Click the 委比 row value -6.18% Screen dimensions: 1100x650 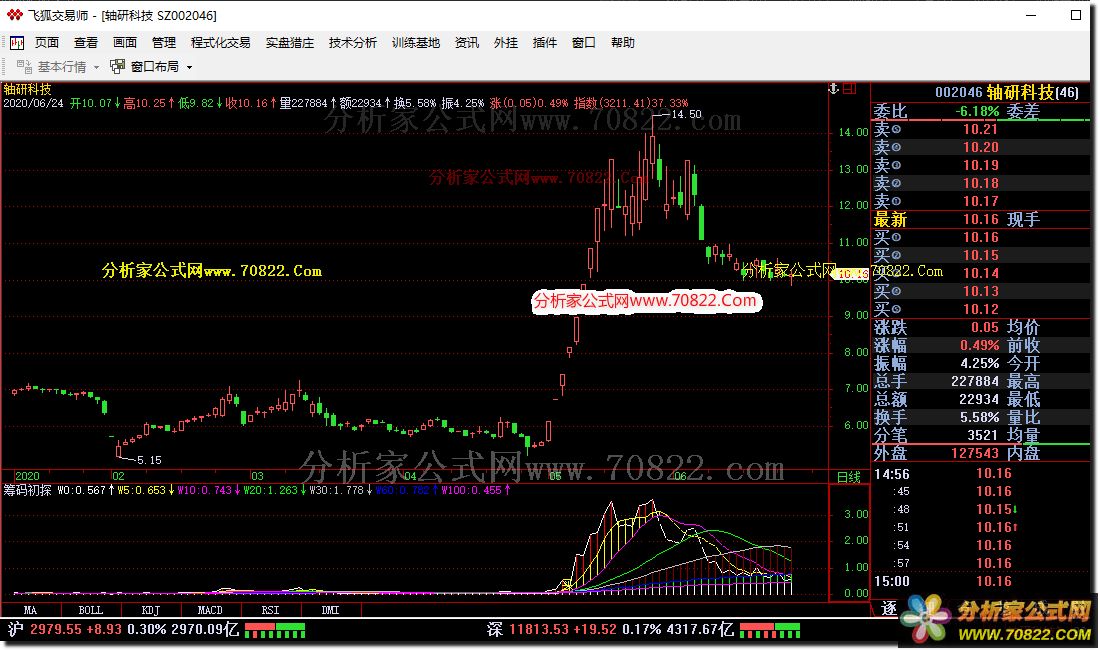[977, 111]
